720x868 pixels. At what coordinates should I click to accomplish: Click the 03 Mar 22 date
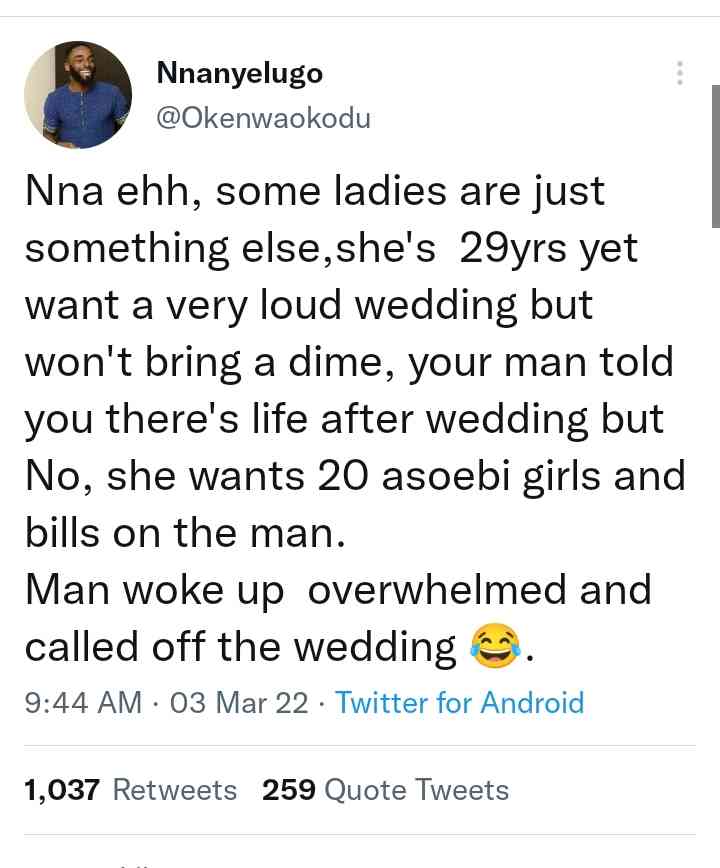point(239,702)
